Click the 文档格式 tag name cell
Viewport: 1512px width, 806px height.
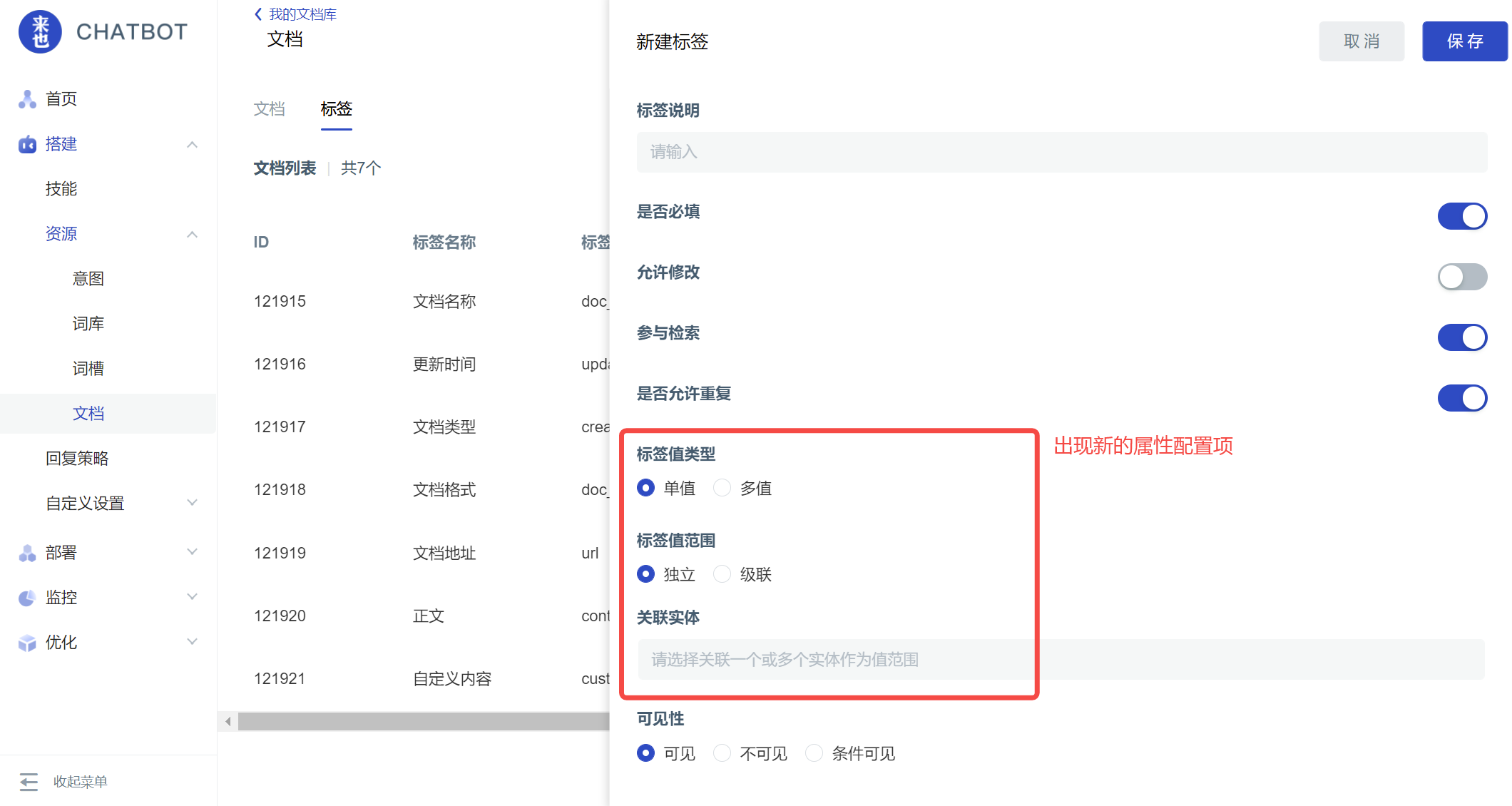pos(444,490)
